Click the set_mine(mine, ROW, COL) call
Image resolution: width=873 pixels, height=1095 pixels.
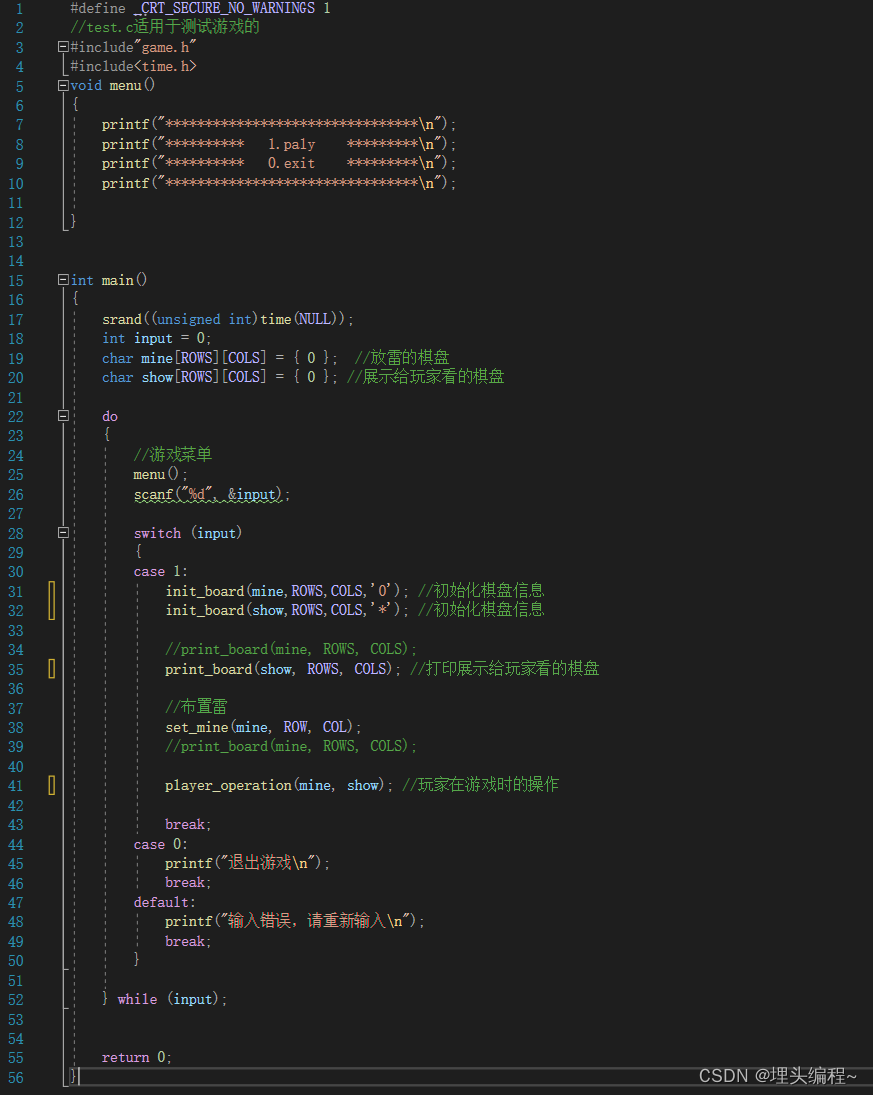coord(263,727)
